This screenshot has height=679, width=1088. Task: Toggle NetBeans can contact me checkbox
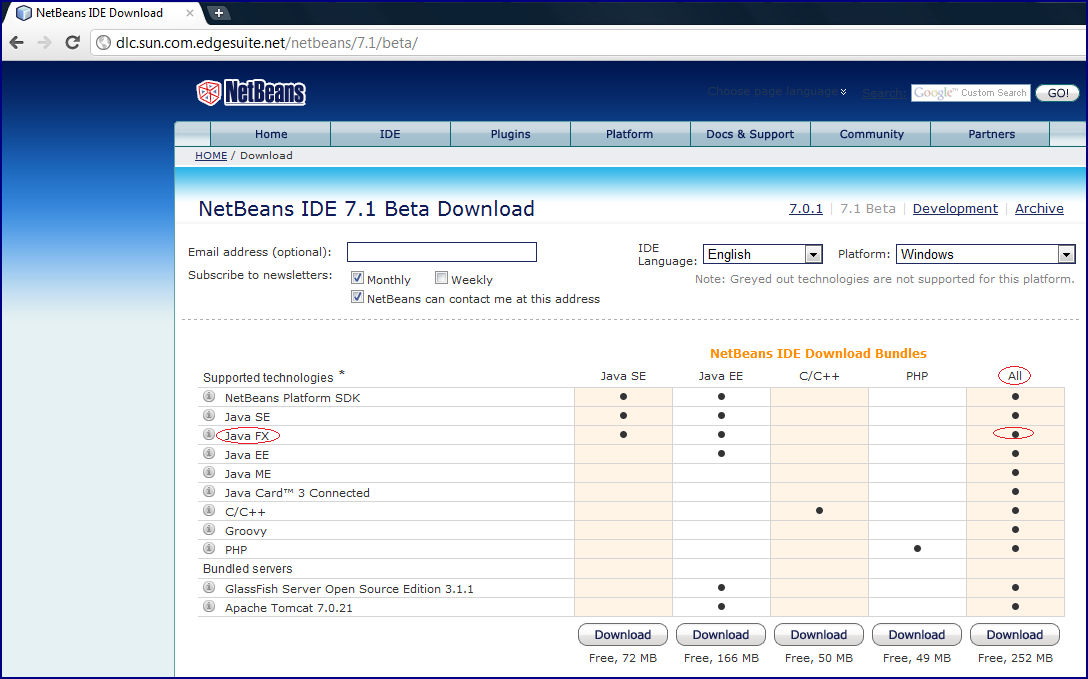point(357,298)
